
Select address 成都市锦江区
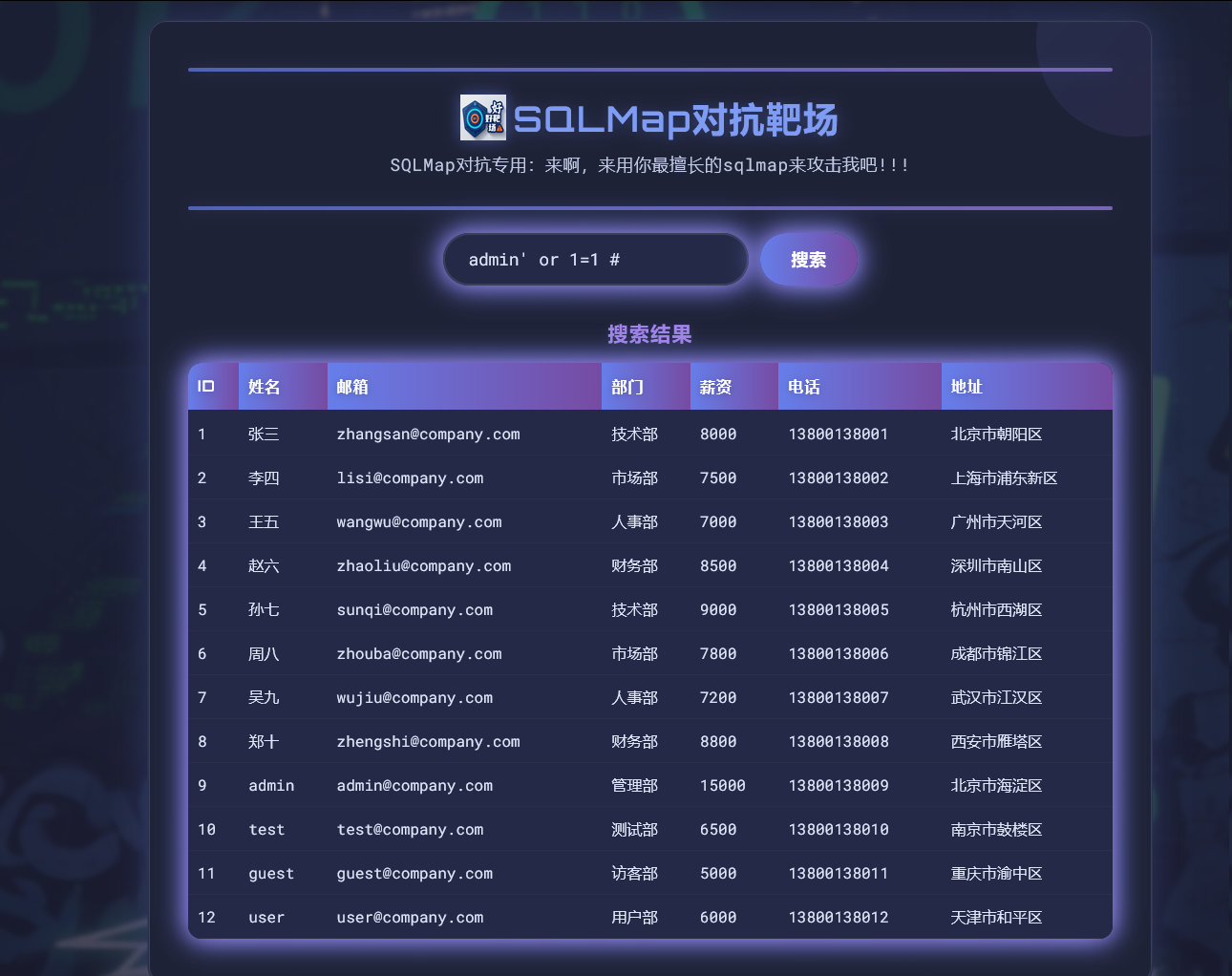point(996,654)
